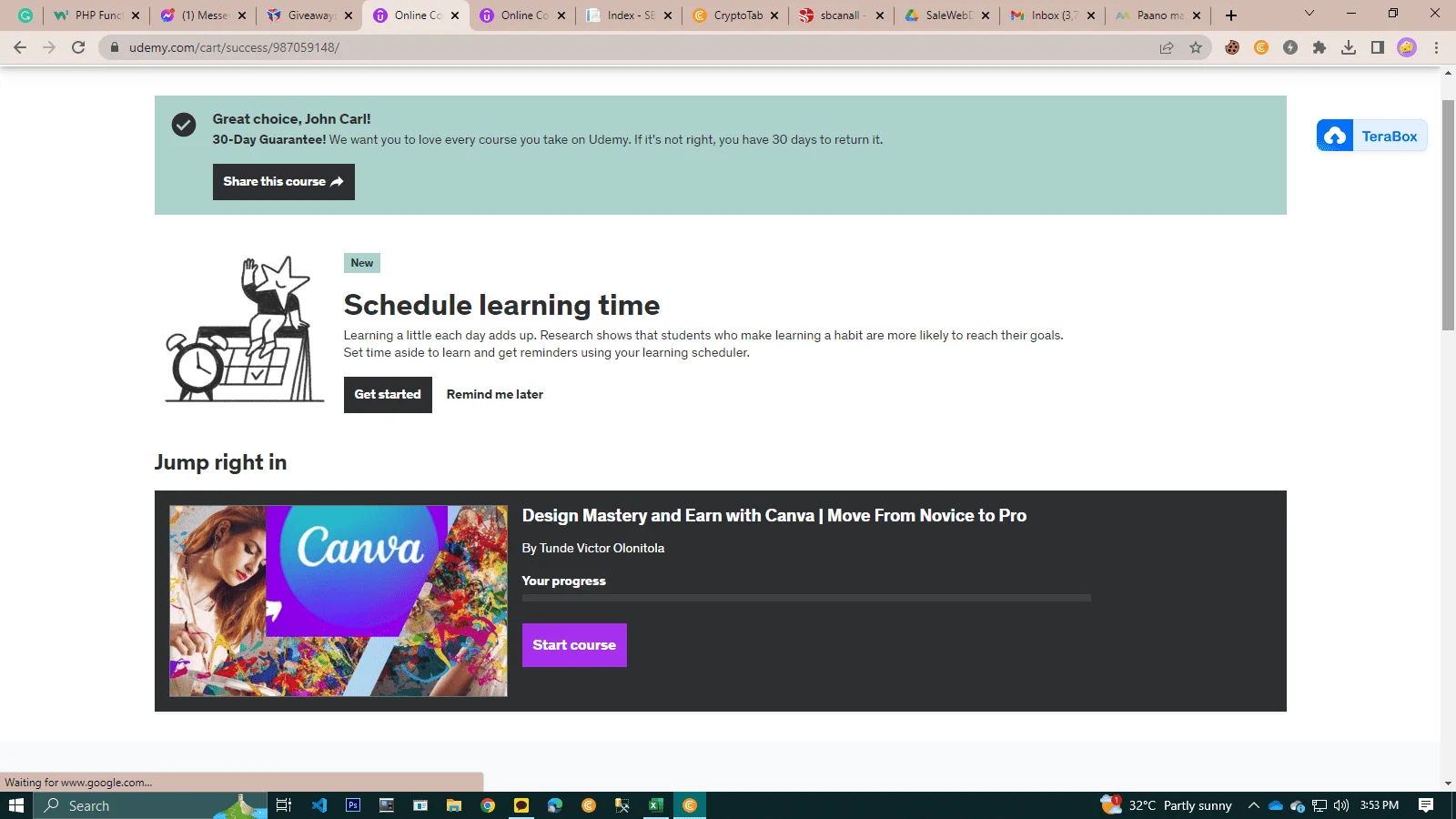Open File Explorer from taskbar
This screenshot has width=1456, height=819.
pos(453,805)
